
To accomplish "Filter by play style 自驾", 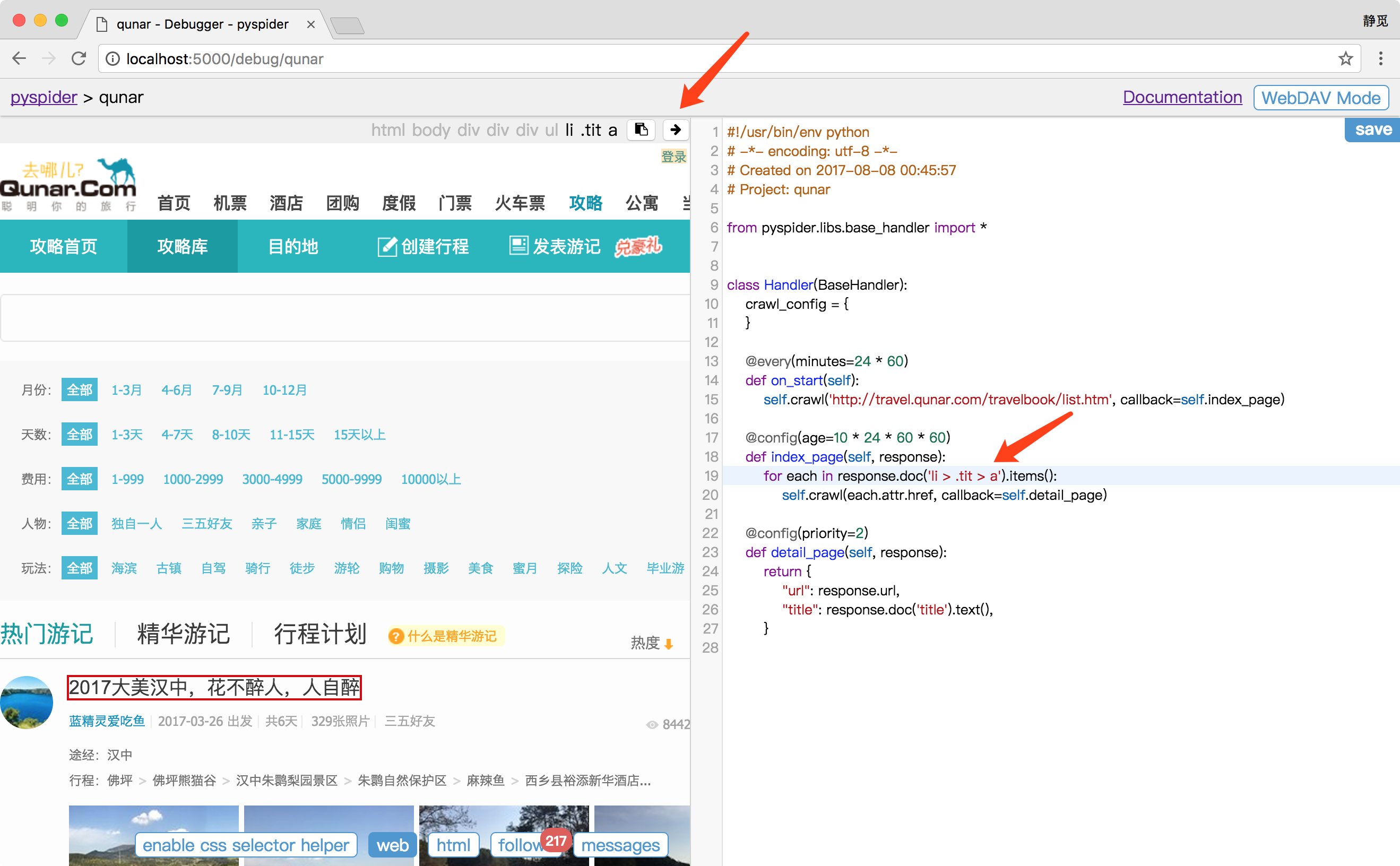I will pos(214,568).
